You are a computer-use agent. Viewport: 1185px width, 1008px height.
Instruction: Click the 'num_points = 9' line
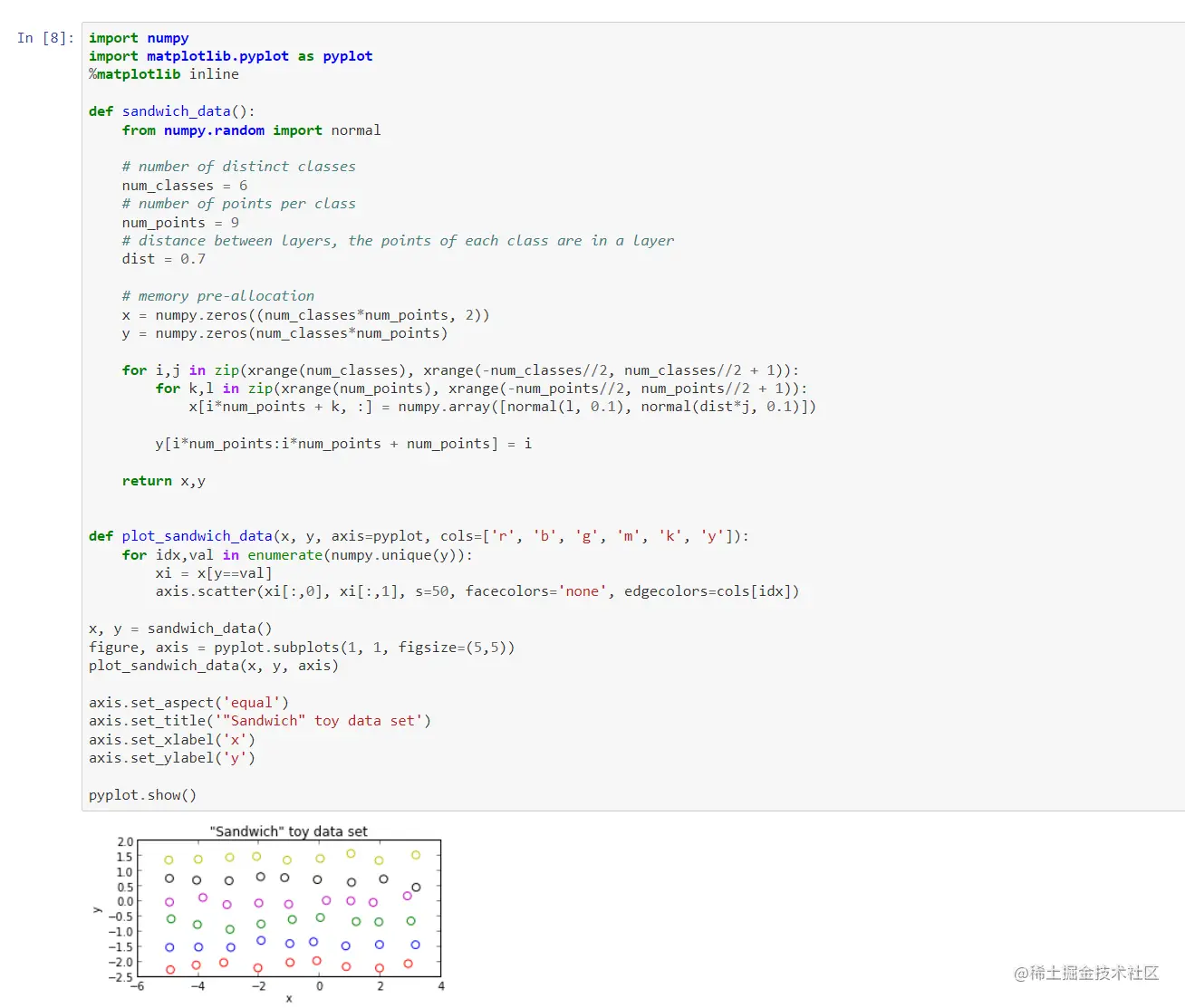(x=180, y=223)
